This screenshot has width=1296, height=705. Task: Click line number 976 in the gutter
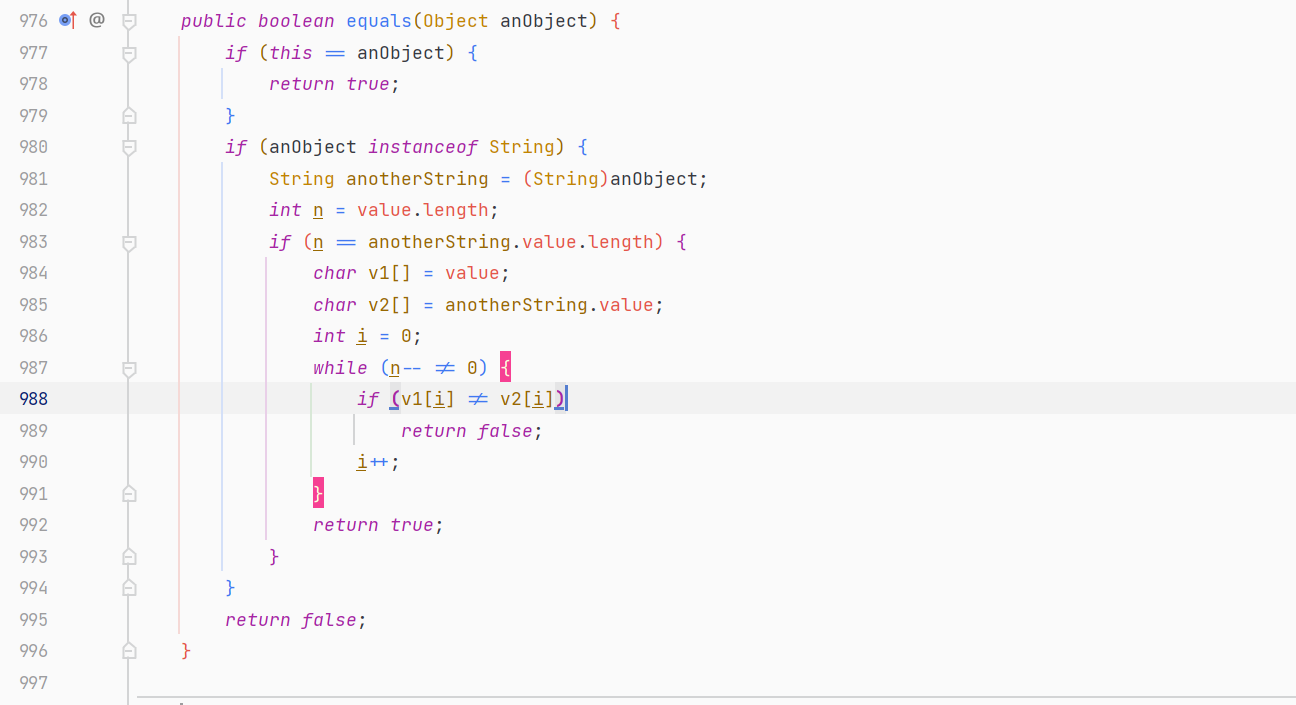(33, 21)
